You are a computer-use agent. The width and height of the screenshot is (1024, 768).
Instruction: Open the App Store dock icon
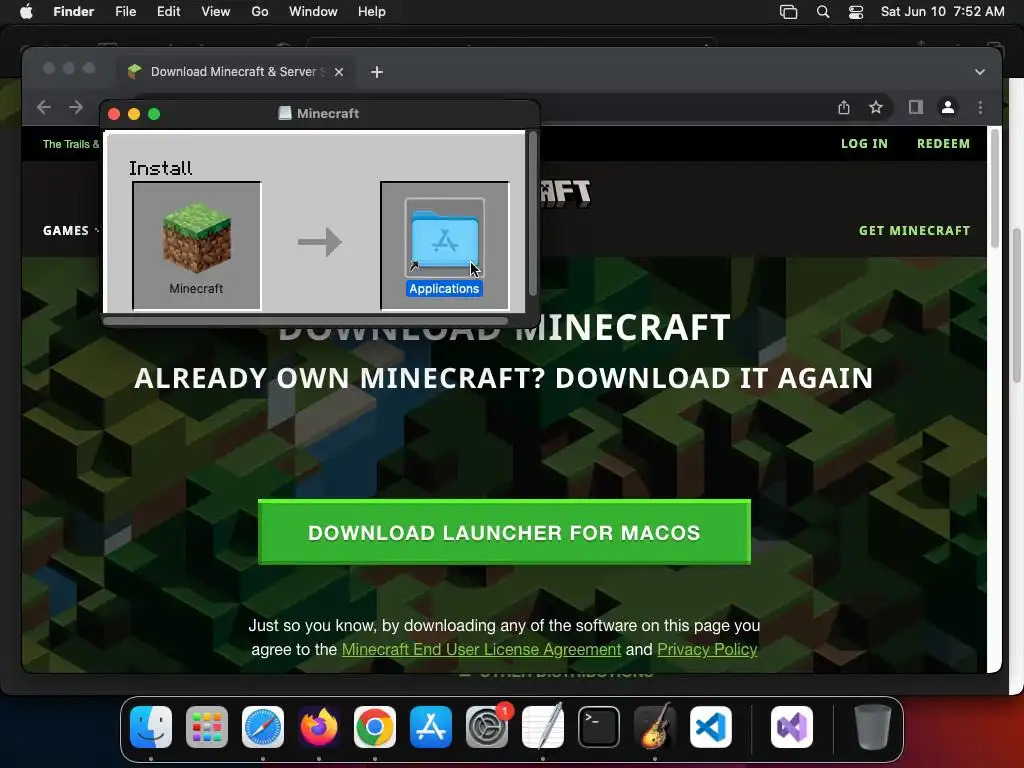(431, 727)
